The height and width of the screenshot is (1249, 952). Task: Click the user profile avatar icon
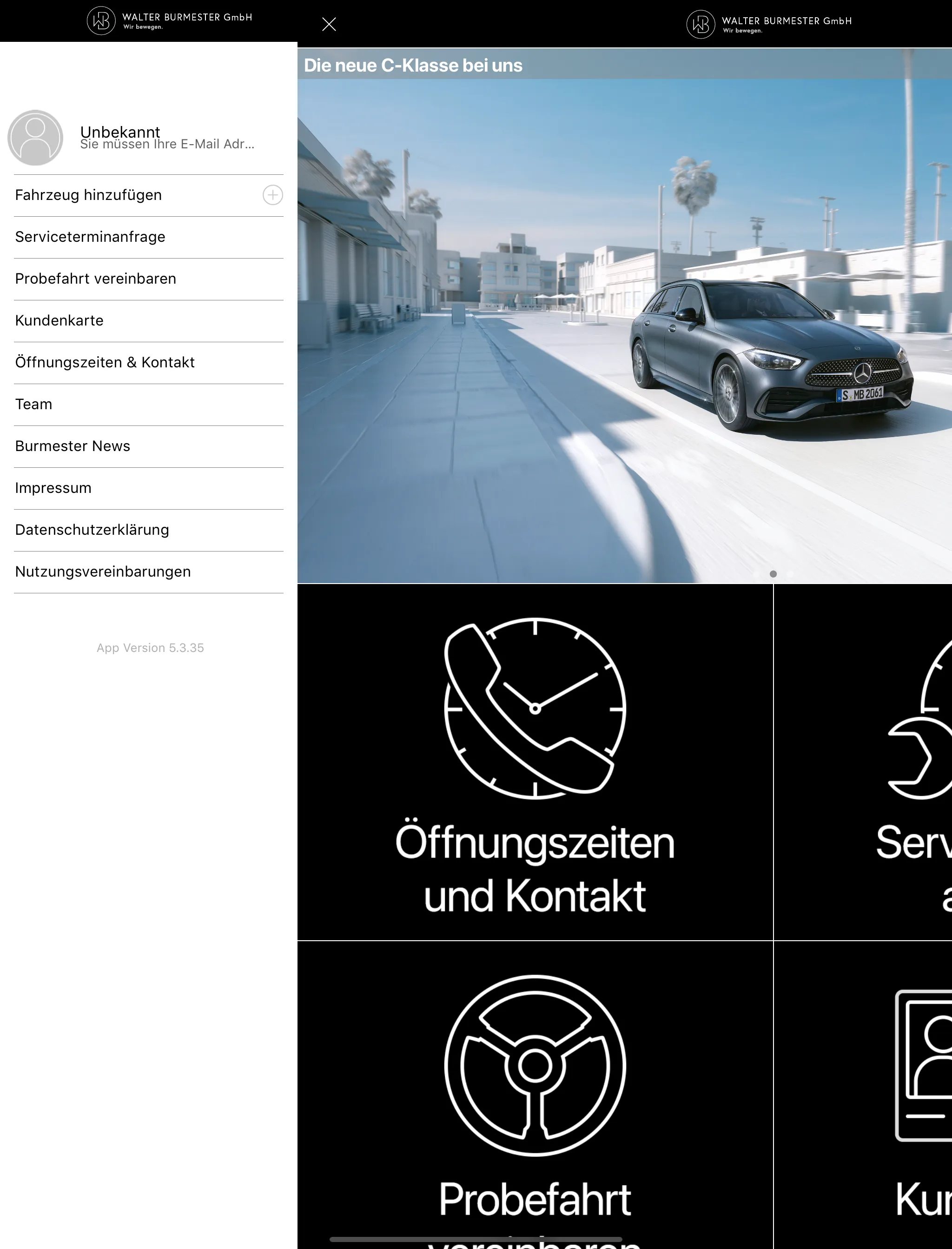35,137
